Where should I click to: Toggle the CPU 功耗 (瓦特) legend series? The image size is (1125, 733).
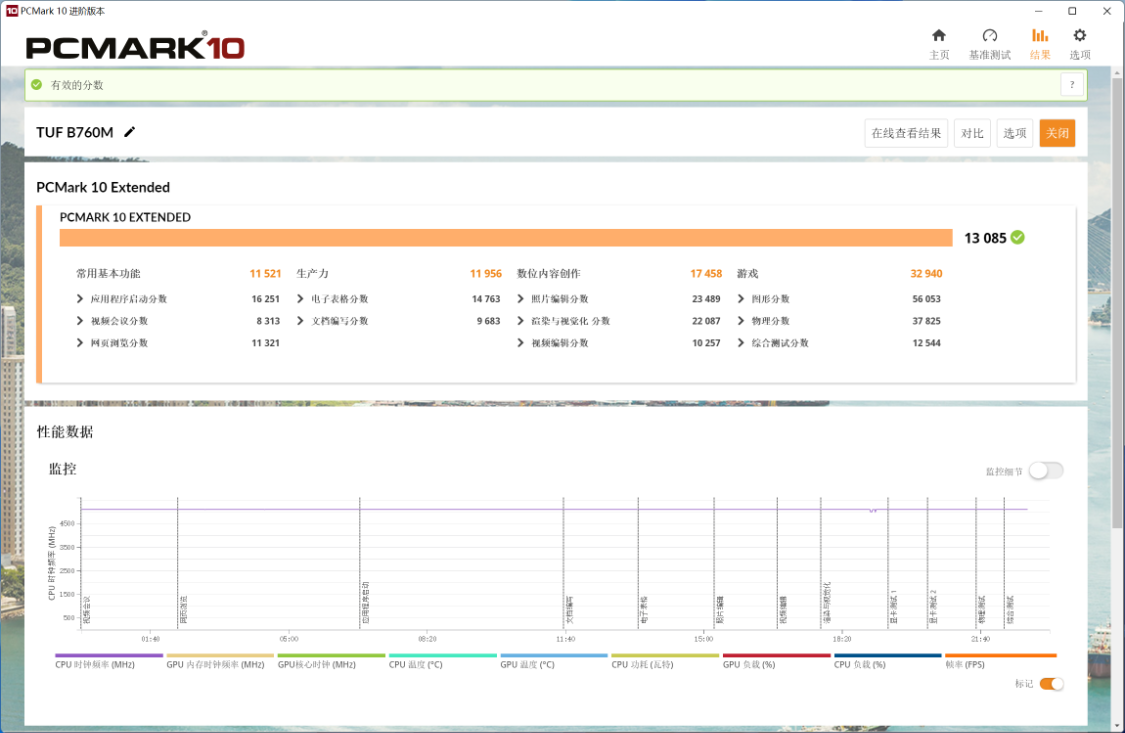coord(665,661)
